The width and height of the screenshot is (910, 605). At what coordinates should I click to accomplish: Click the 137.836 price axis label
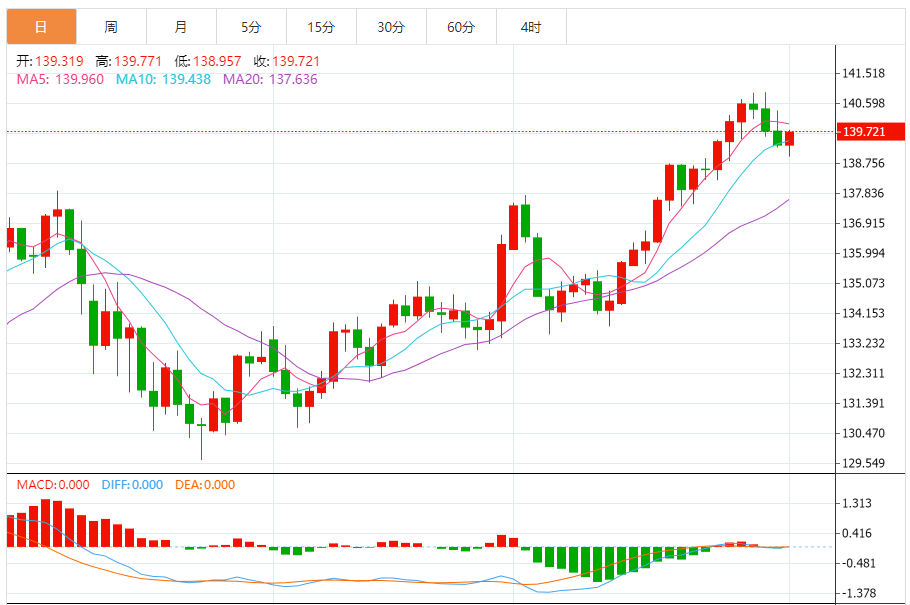[x=864, y=193]
